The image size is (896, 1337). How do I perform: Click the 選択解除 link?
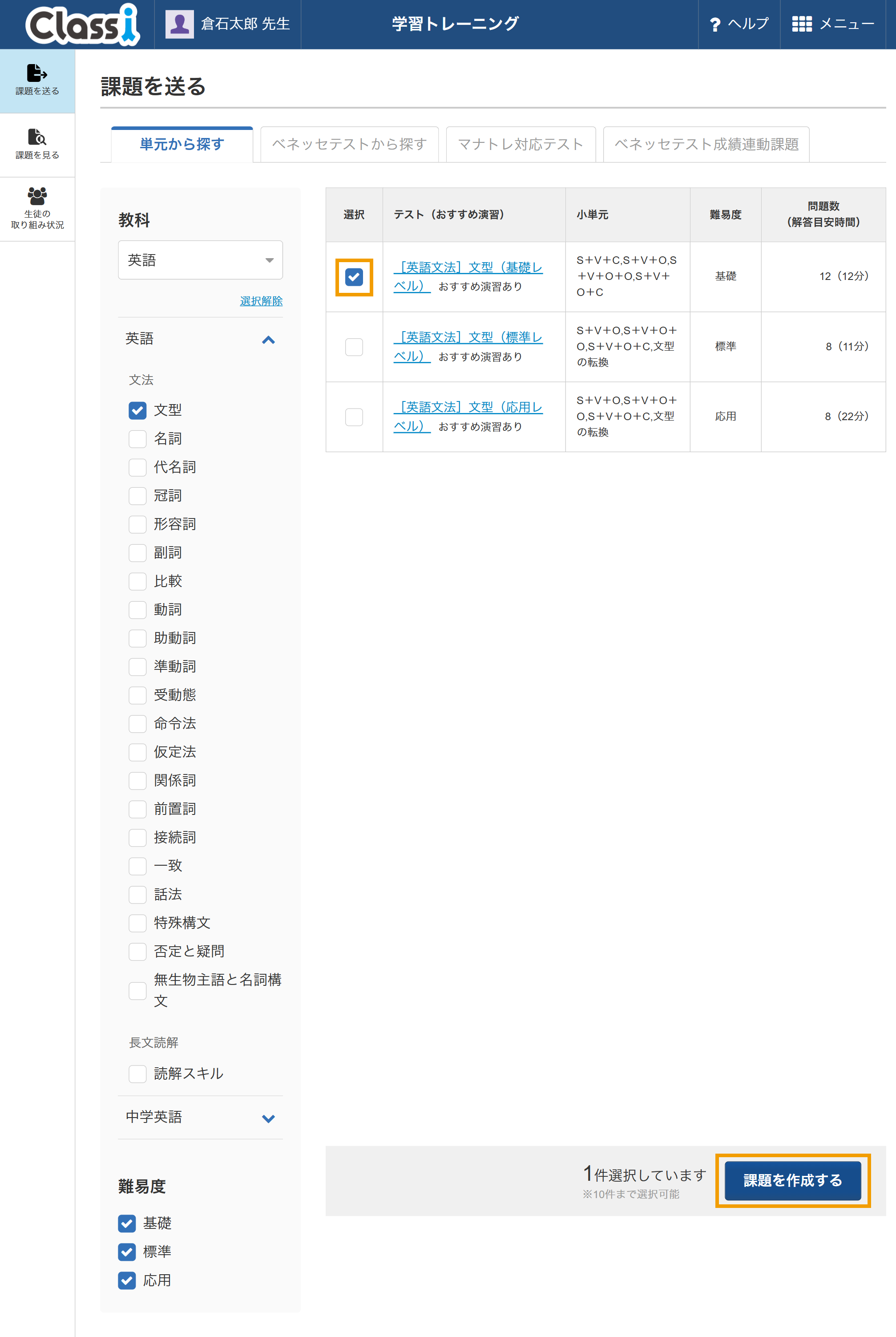(261, 301)
